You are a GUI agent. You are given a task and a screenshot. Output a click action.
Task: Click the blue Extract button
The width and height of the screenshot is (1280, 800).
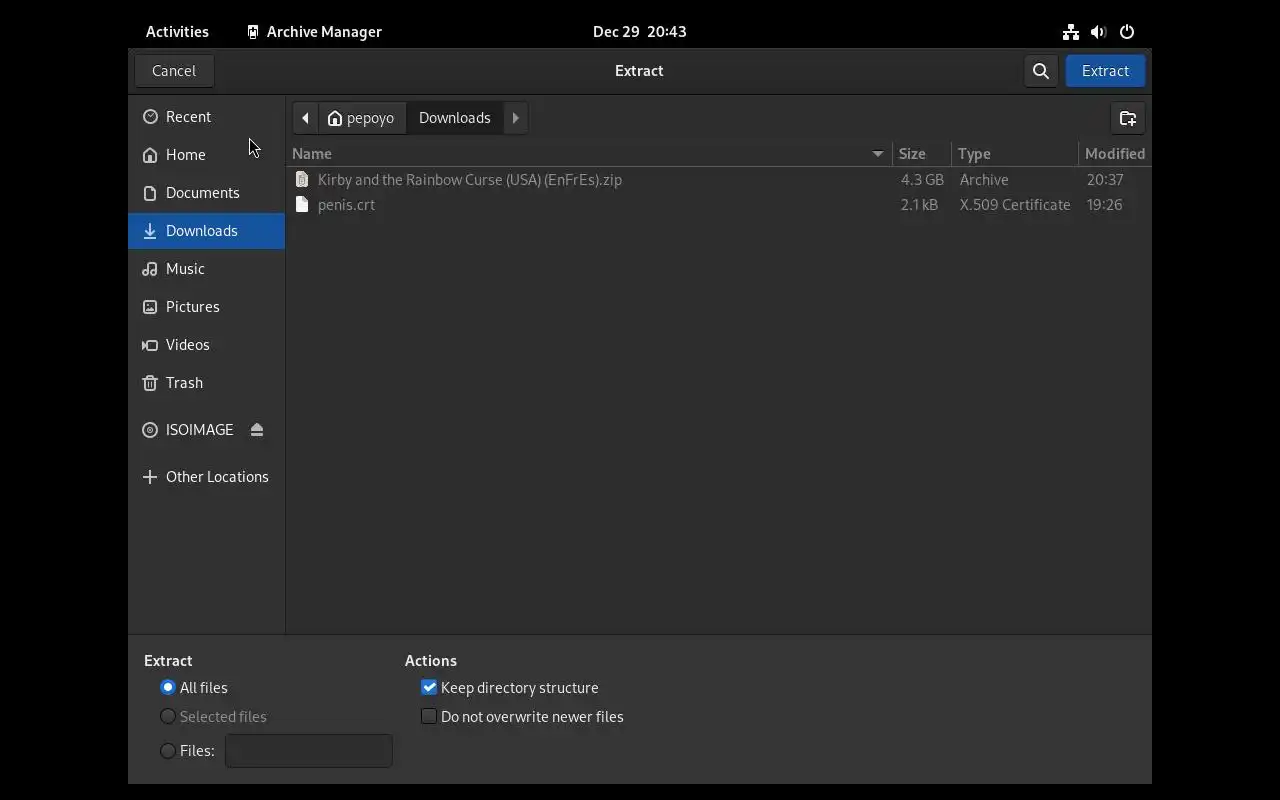pos(1105,71)
